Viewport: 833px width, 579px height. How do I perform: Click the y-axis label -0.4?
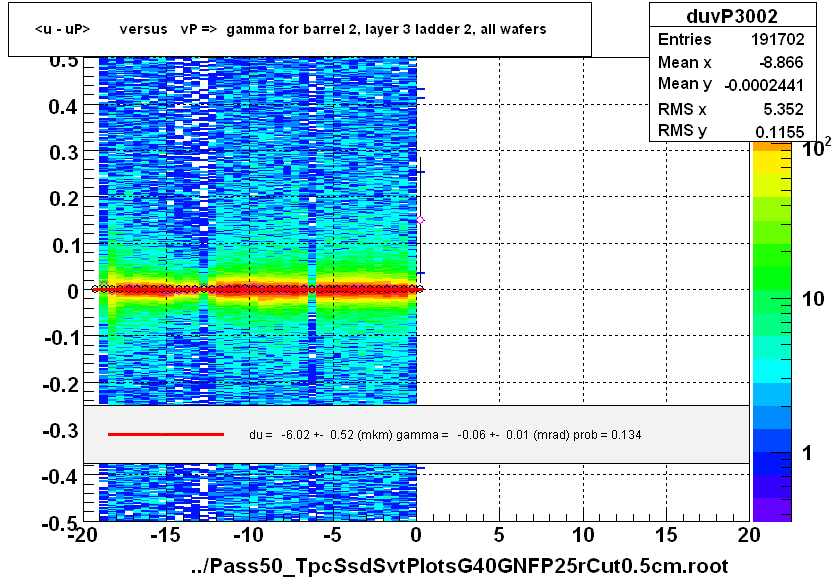[60, 476]
